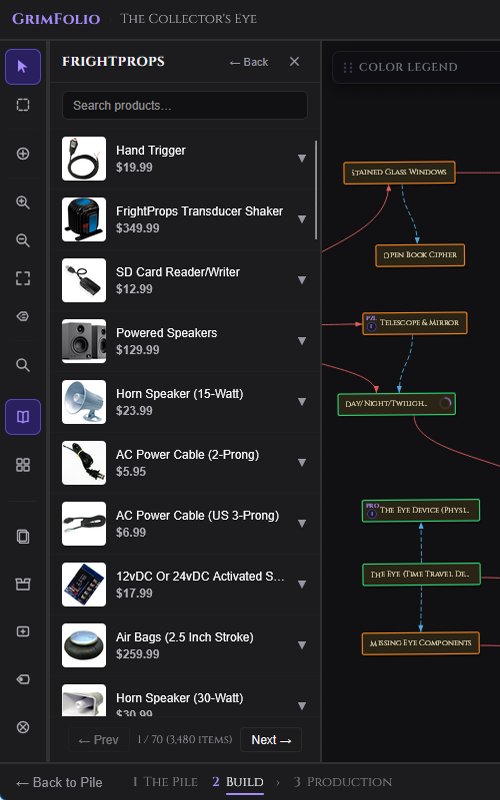
Task: Select the Missing Eye Components node
Action: [x=421, y=643]
